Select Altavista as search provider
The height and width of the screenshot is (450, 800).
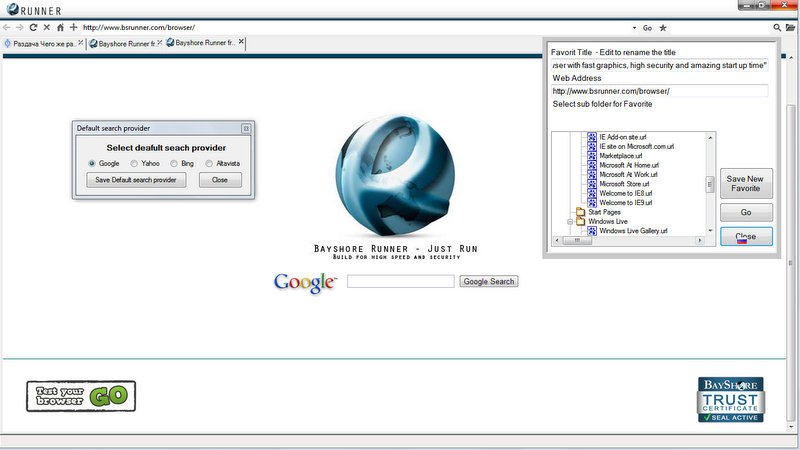[209, 164]
